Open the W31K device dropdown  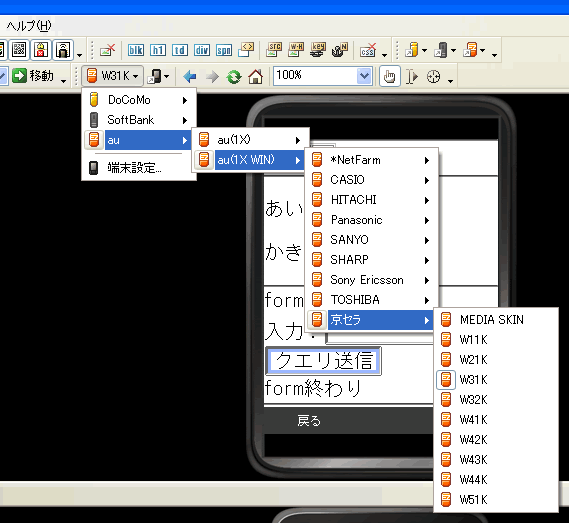(112, 76)
